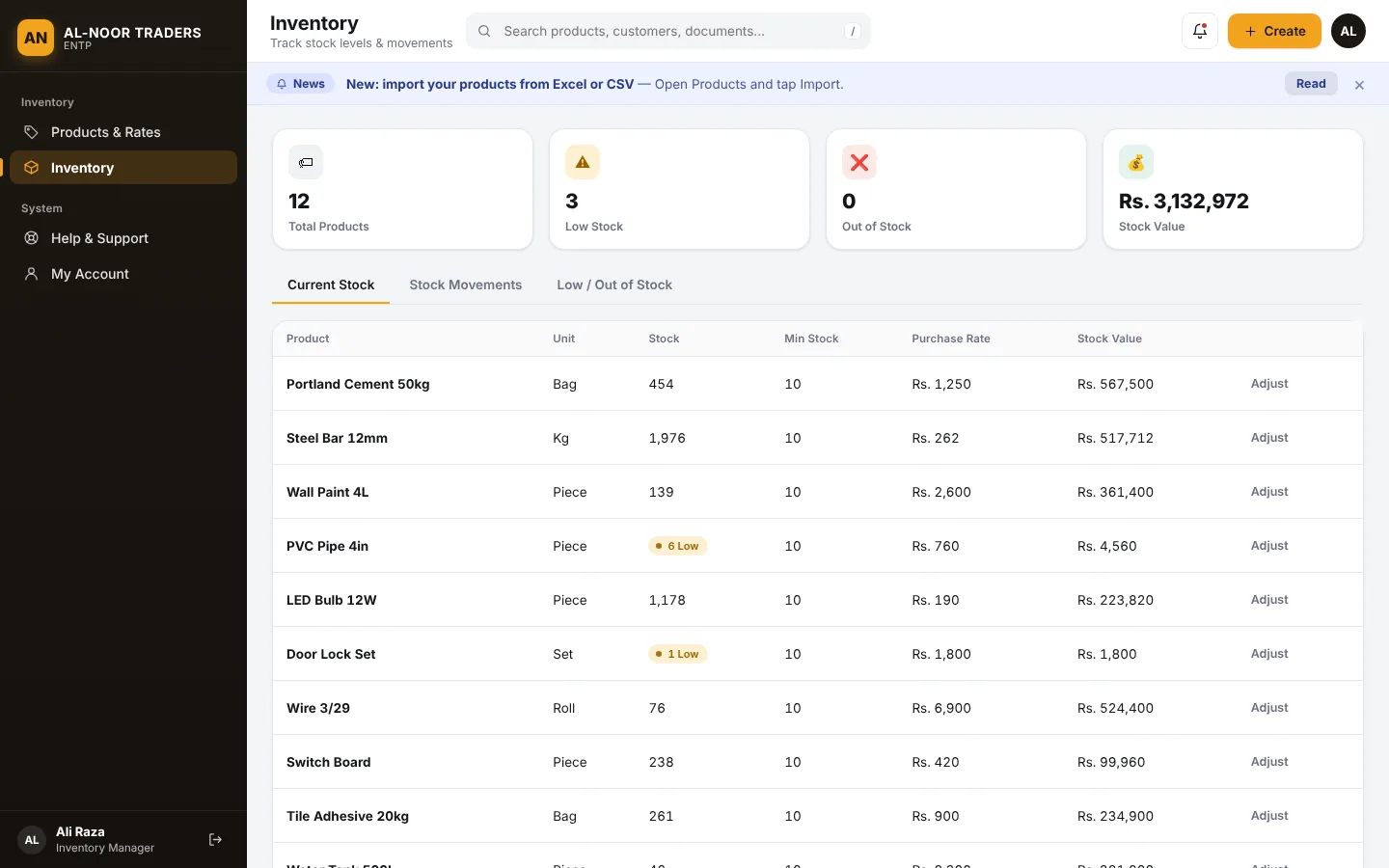Go to My Account
Viewport: 1389px width, 868px height.
(123, 274)
